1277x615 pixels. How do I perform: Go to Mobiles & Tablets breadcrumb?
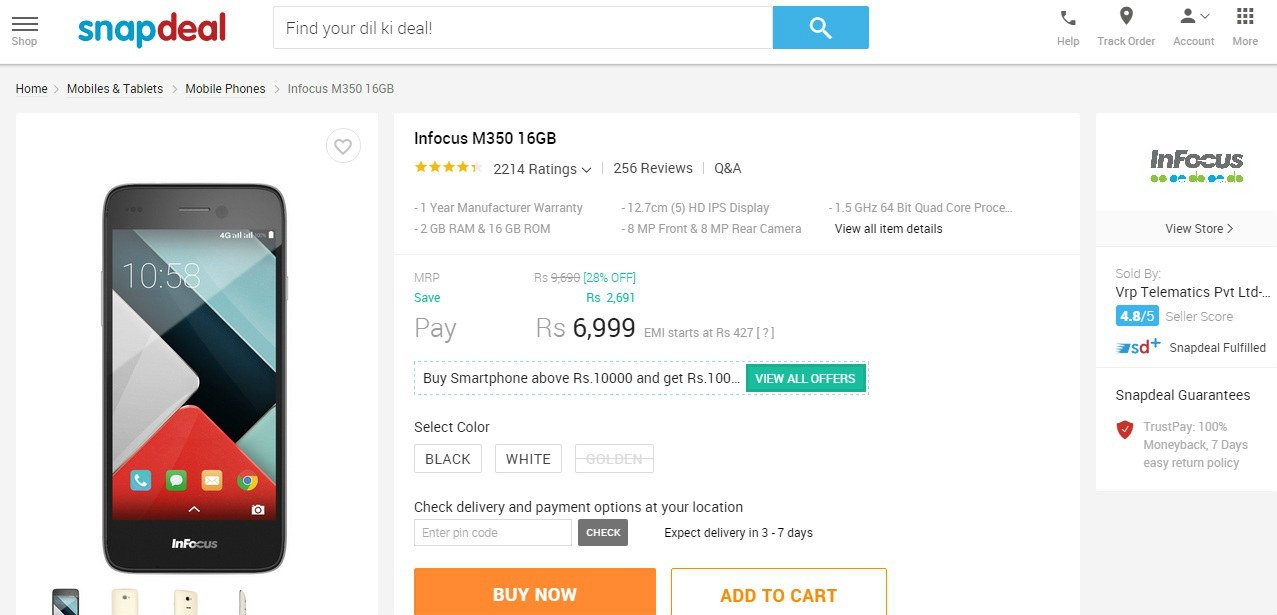pos(115,89)
